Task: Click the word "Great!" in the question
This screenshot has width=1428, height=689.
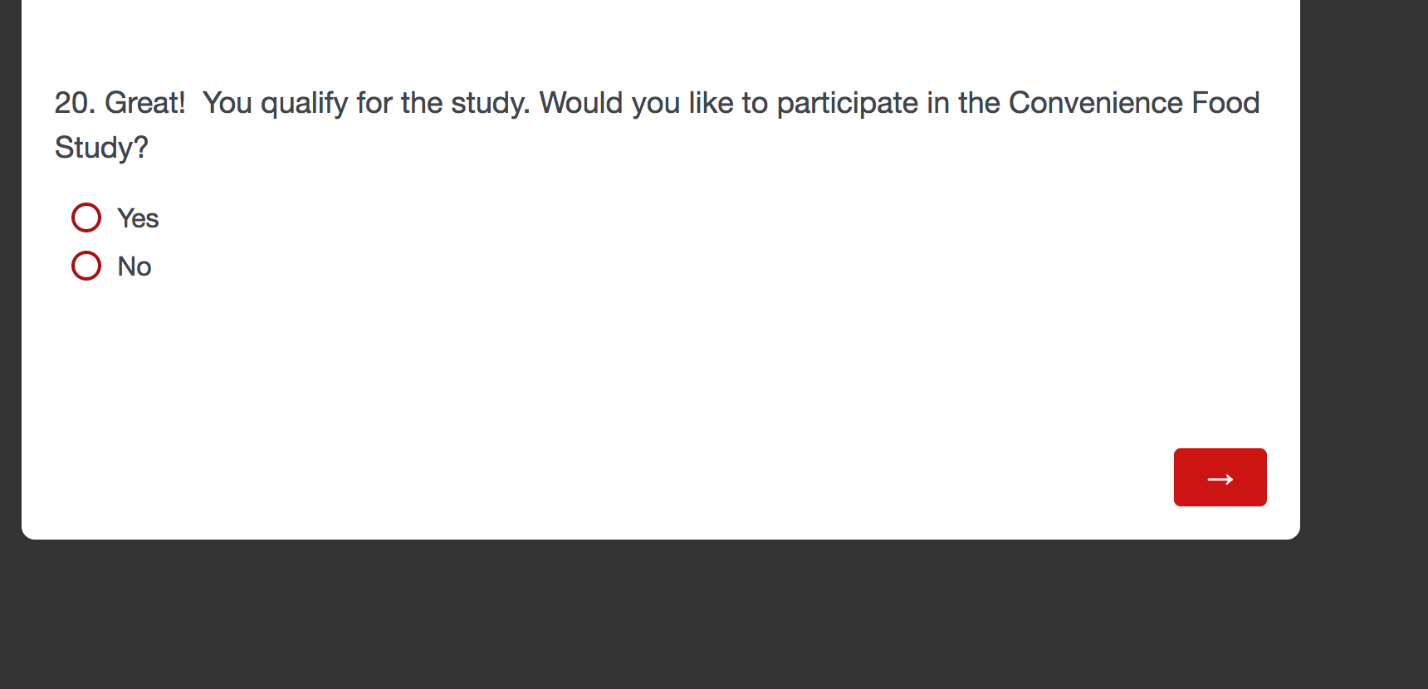Action: coord(145,103)
